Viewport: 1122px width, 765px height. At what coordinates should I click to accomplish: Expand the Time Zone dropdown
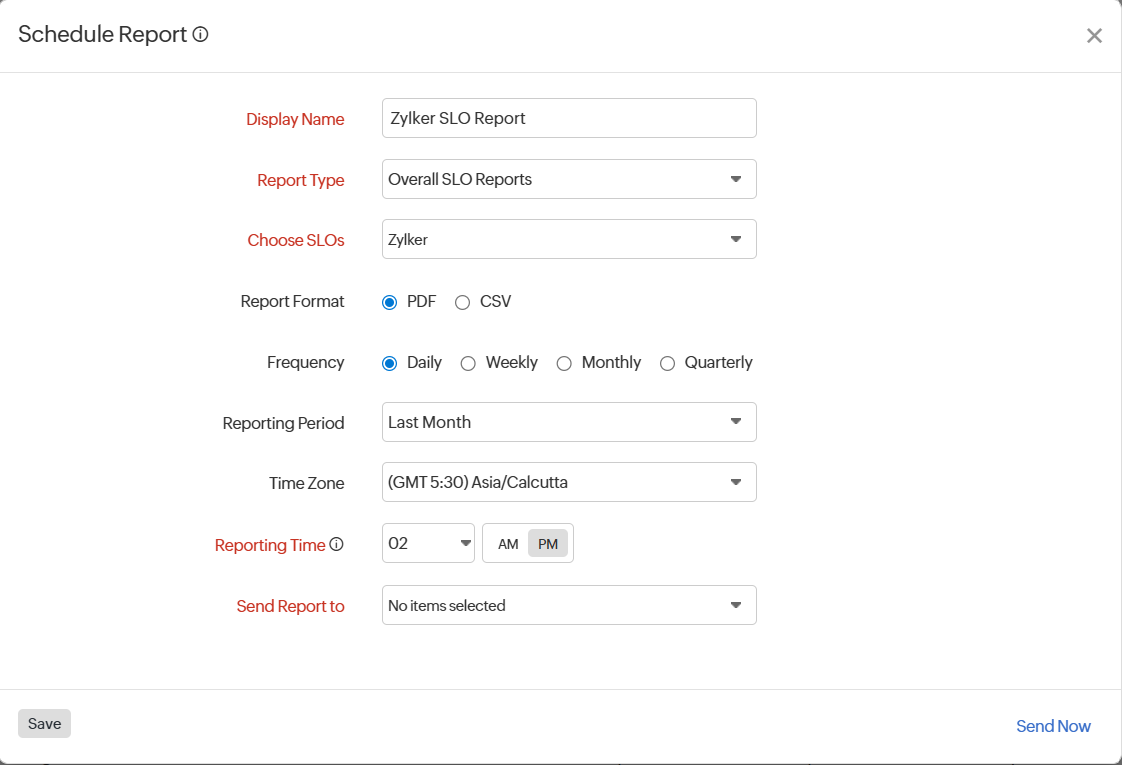click(569, 482)
